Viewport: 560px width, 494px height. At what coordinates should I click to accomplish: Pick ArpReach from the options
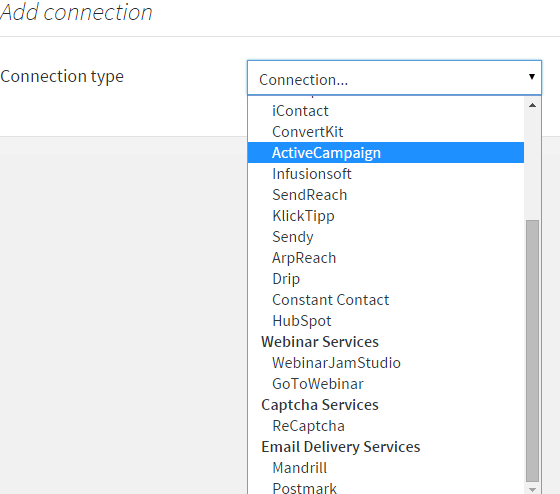(x=386, y=258)
